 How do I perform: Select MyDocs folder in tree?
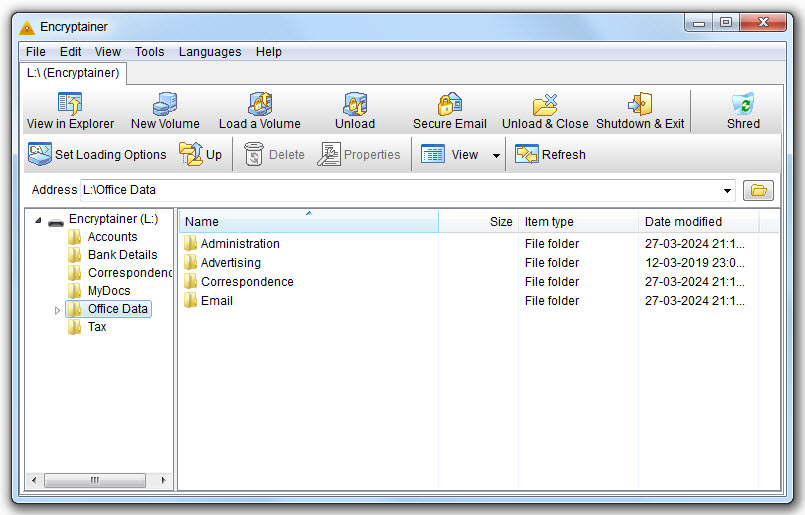pos(109,291)
